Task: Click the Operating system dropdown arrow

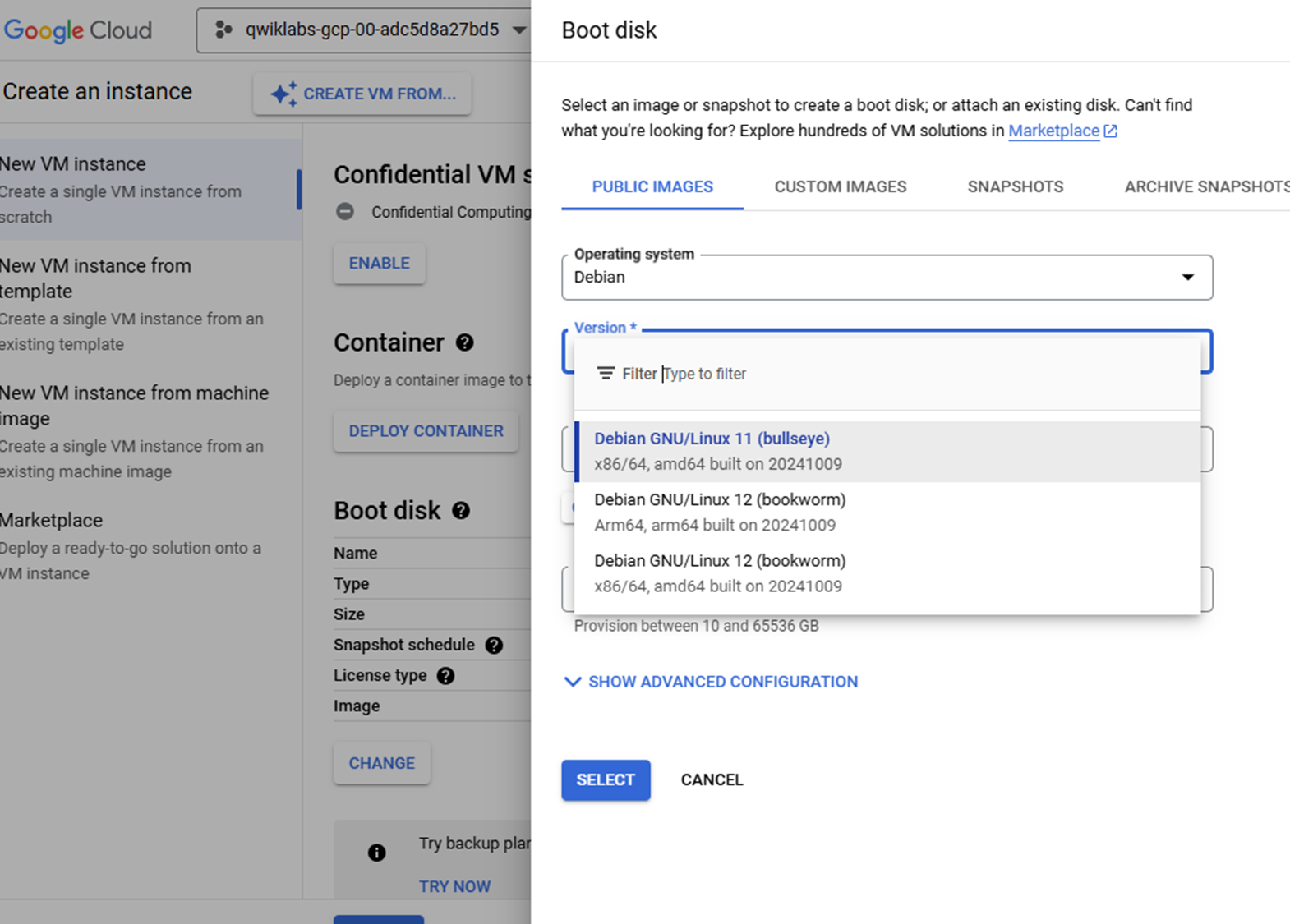Action: [1188, 277]
